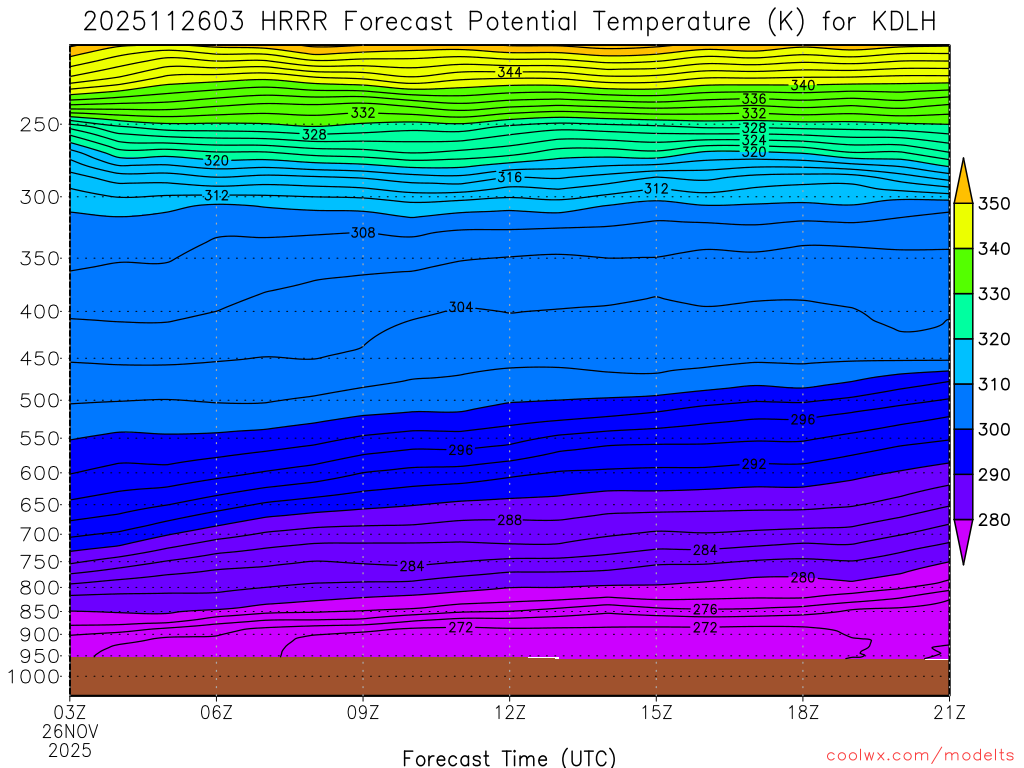
Task: Click the 09Z time axis label
Action: 363,712
